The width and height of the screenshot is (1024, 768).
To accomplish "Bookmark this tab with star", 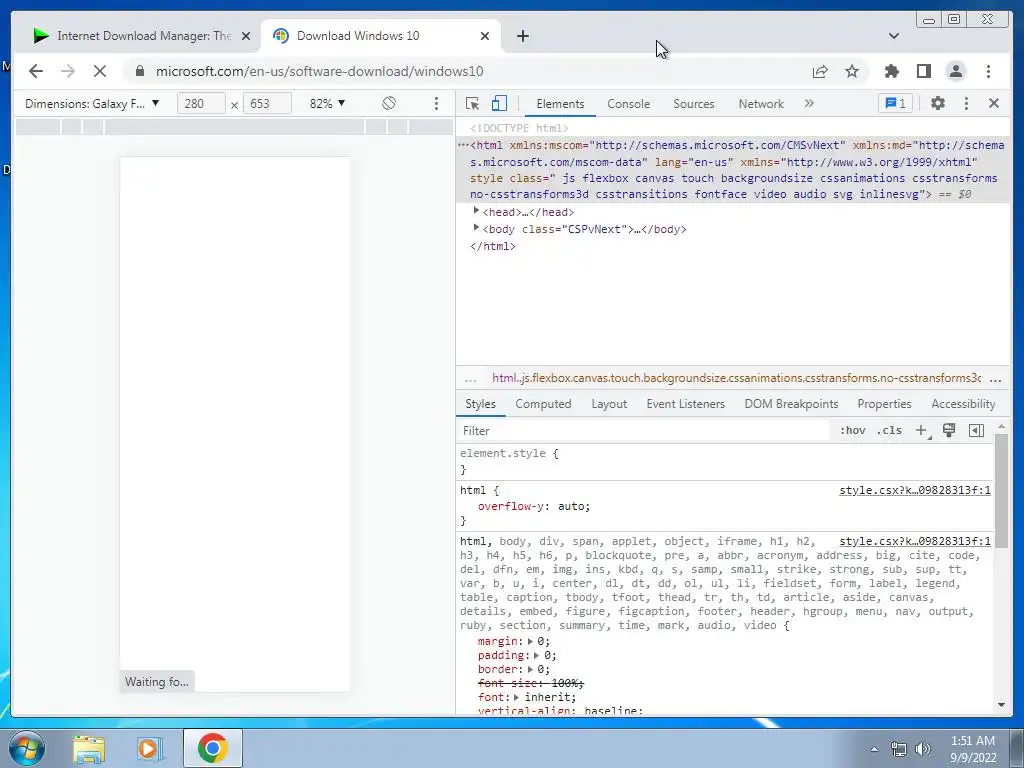I will coord(852,71).
